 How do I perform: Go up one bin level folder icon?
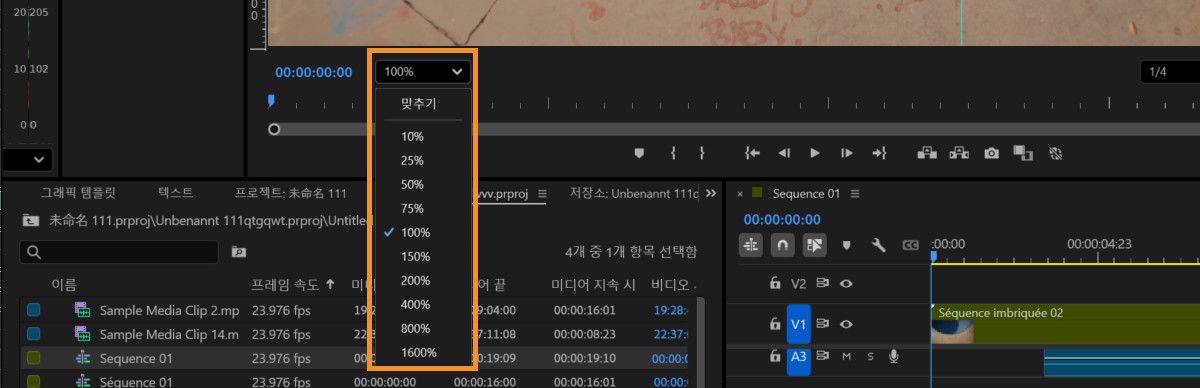click(x=32, y=220)
